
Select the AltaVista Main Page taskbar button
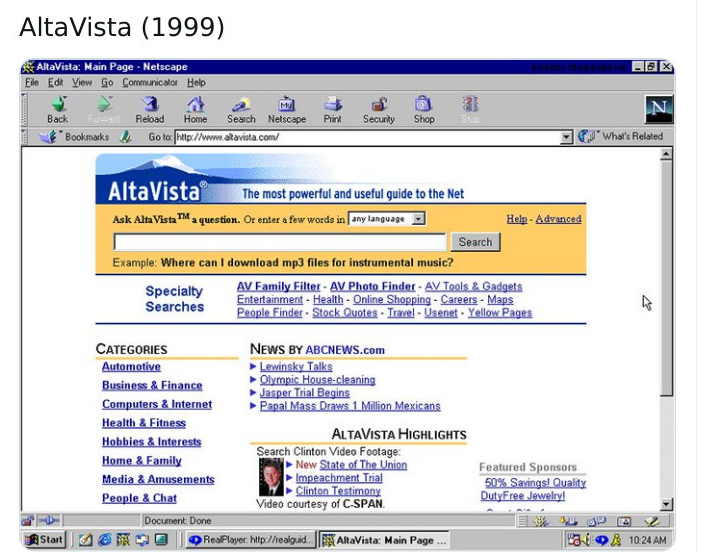point(384,540)
